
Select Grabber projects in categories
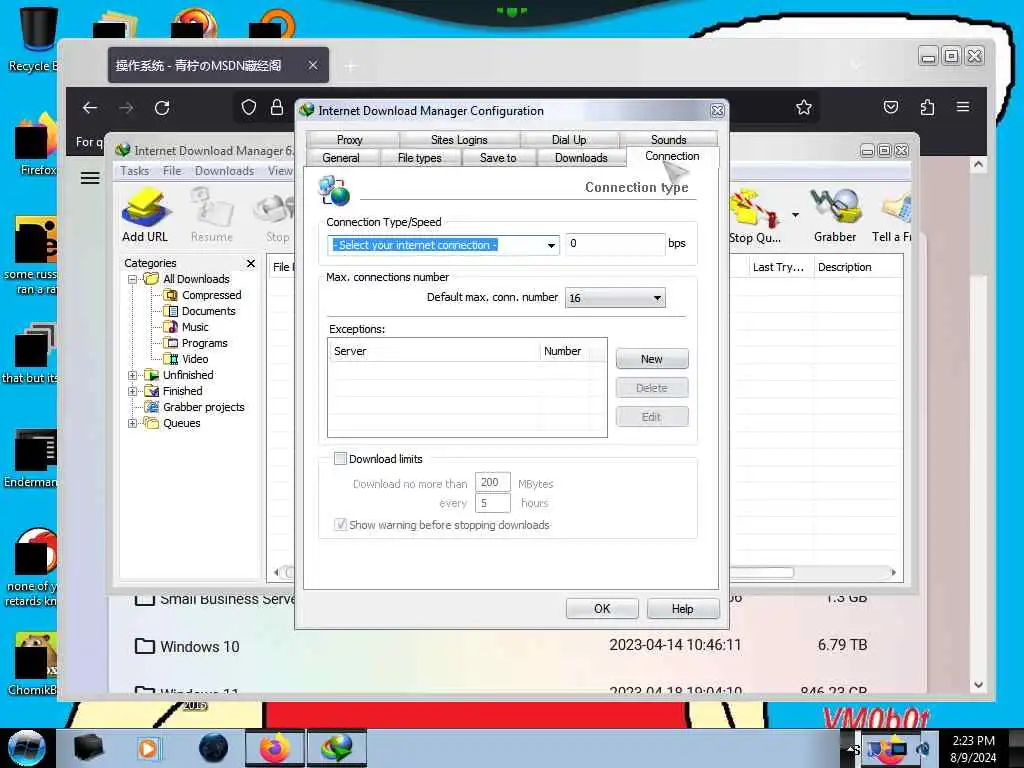(203, 407)
